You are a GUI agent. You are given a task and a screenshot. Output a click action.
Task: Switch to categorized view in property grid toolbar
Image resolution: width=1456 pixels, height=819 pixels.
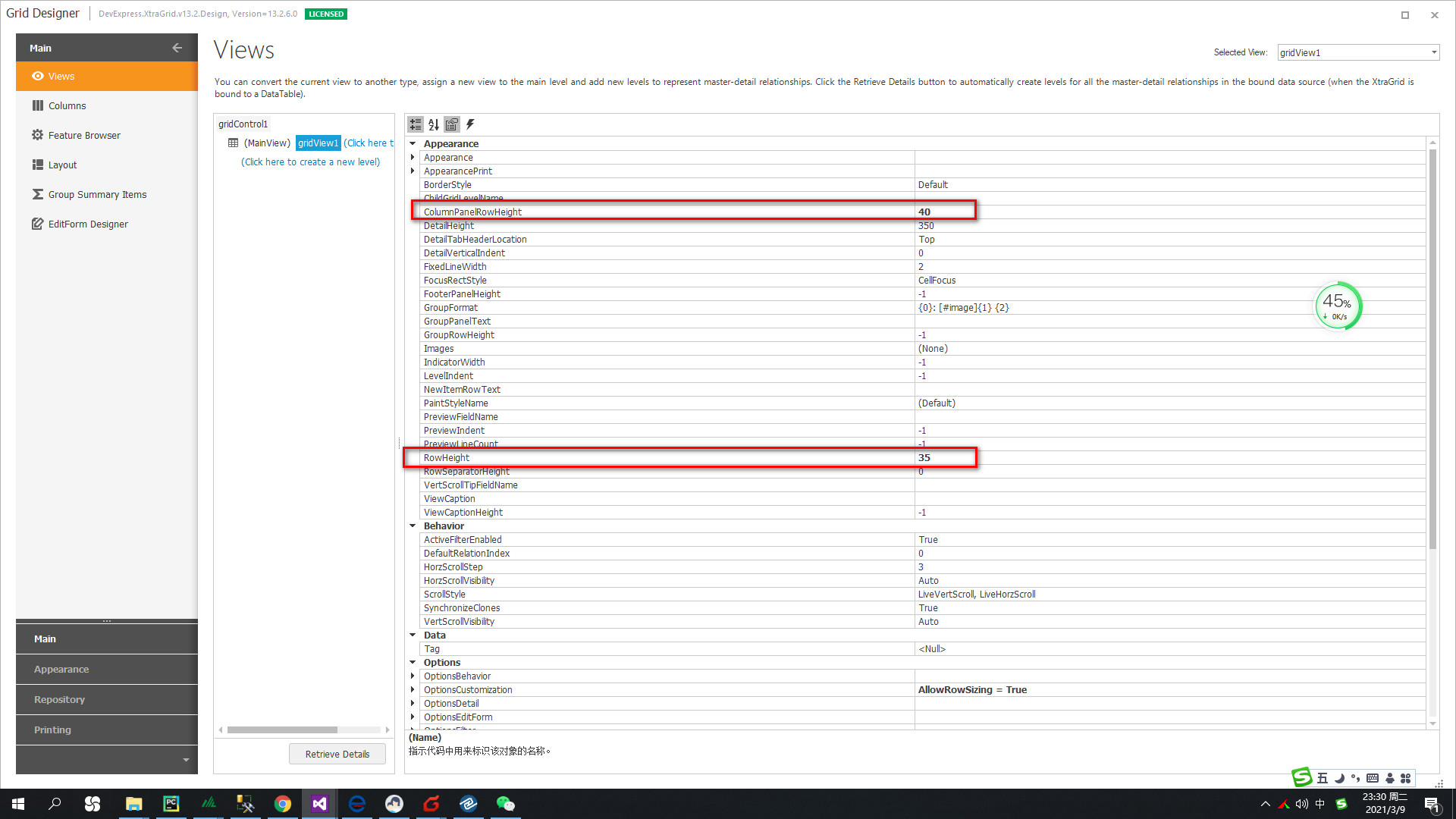[x=416, y=124]
